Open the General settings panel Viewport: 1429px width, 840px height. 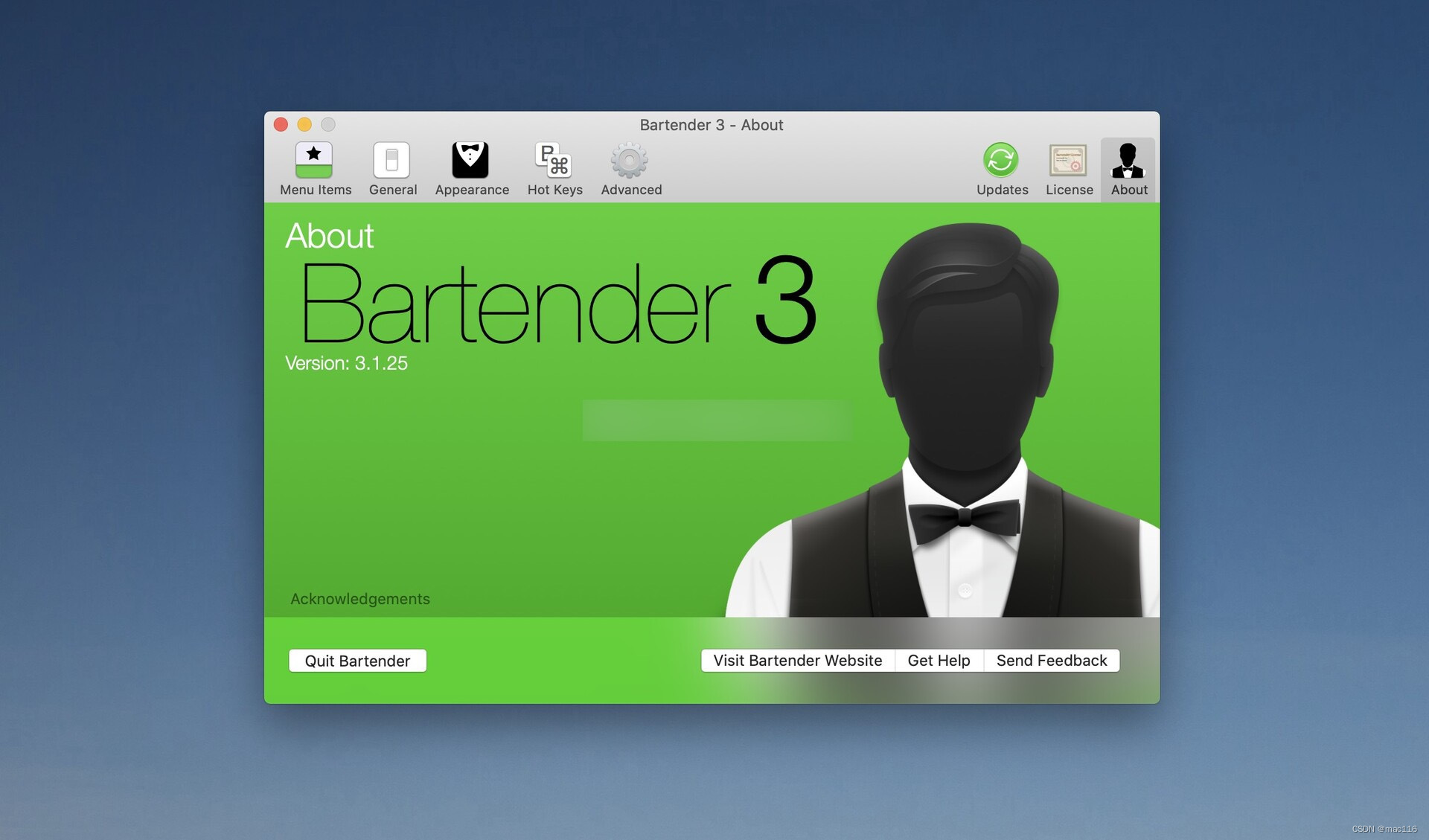tap(393, 168)
